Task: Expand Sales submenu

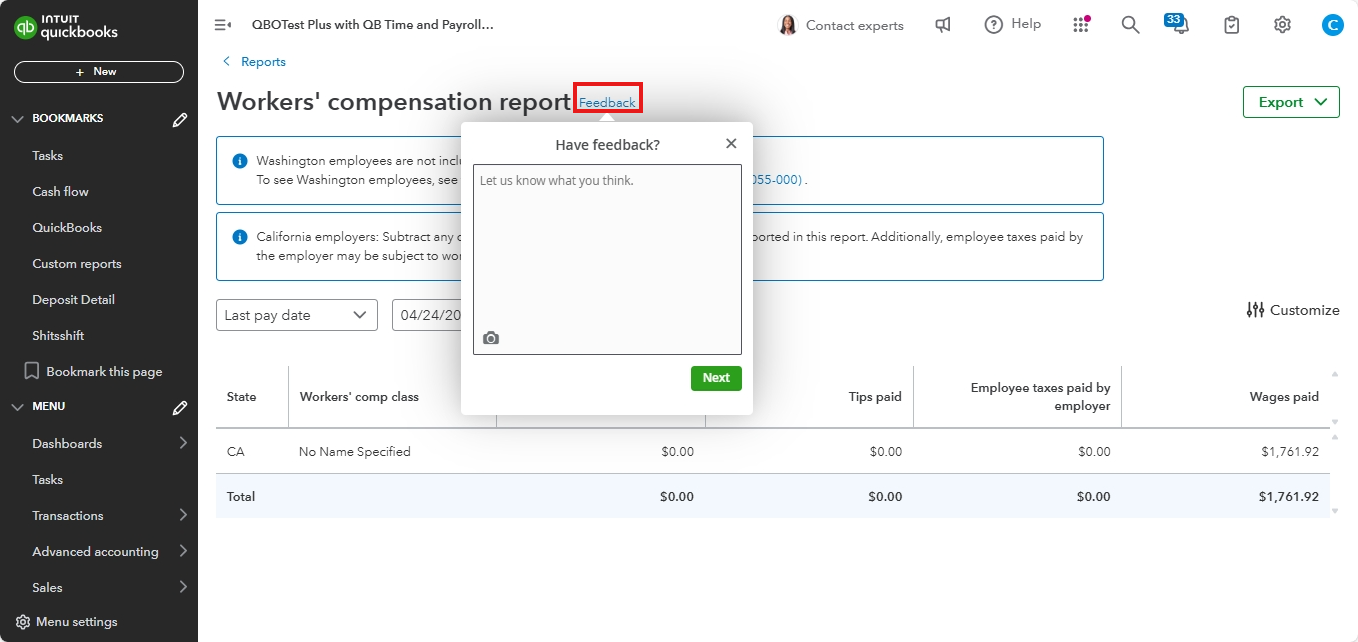Action: [x=184, y=587]
